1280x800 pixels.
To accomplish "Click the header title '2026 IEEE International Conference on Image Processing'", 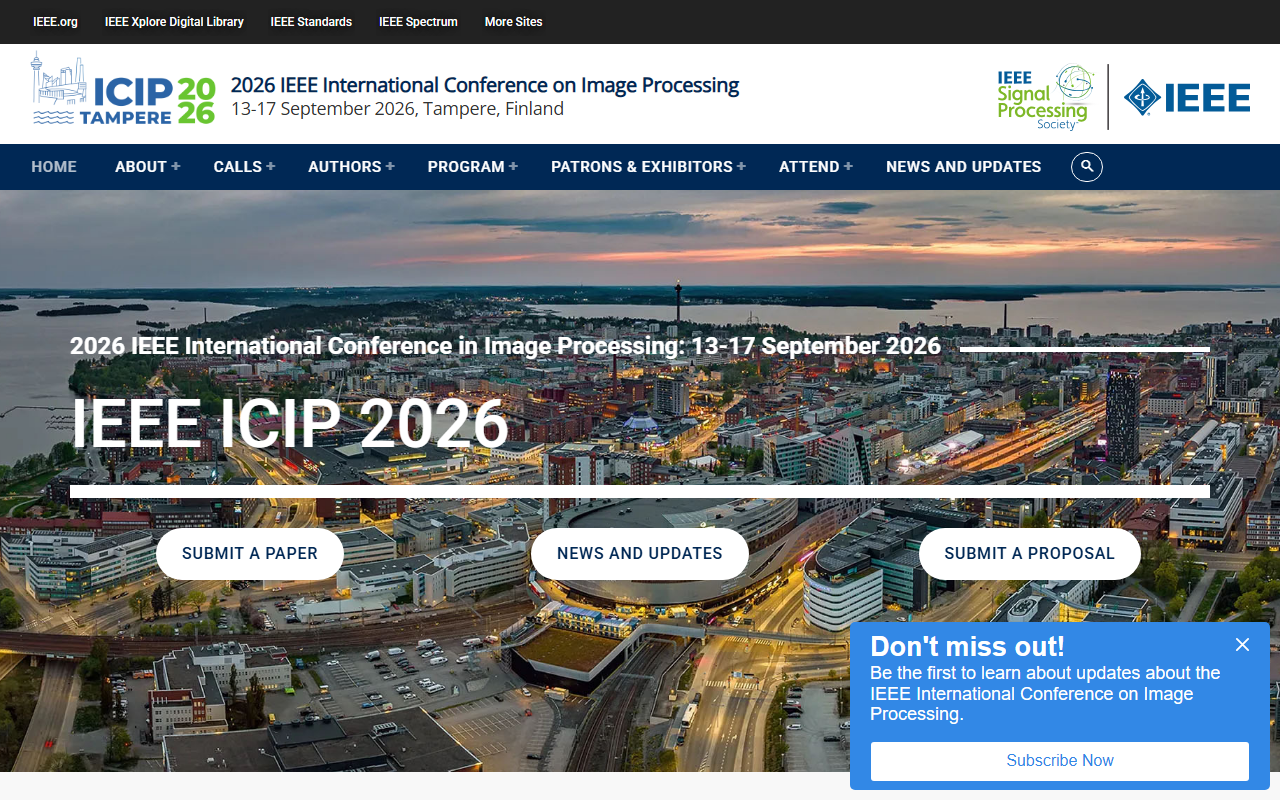I will coord(485,85).
